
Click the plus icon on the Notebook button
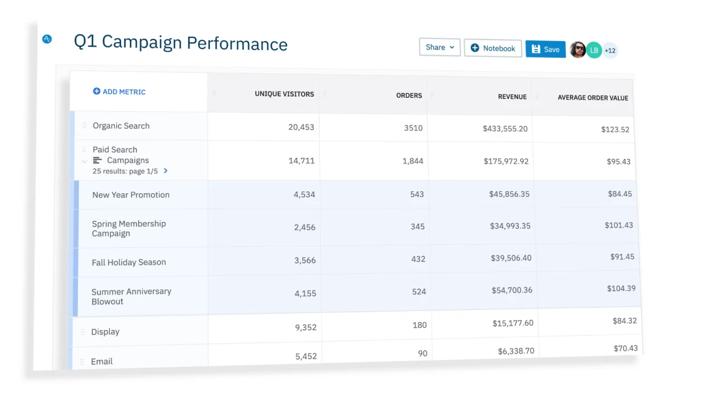(x=475, y=48)
